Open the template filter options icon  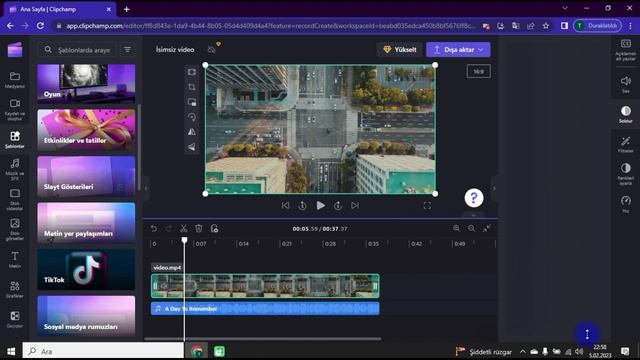pos(128,49)
